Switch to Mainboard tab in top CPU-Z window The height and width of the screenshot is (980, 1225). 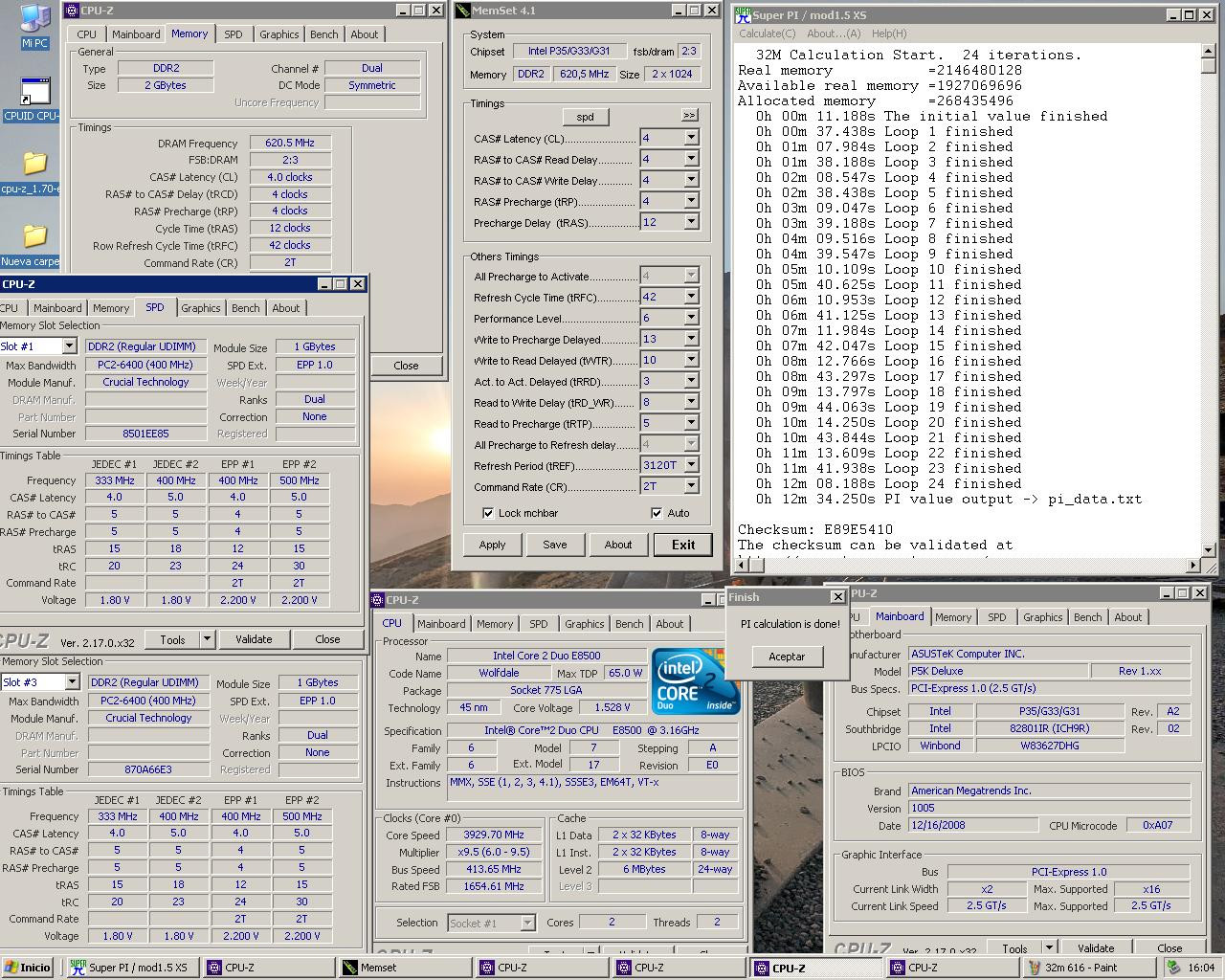tap(136, 34)
